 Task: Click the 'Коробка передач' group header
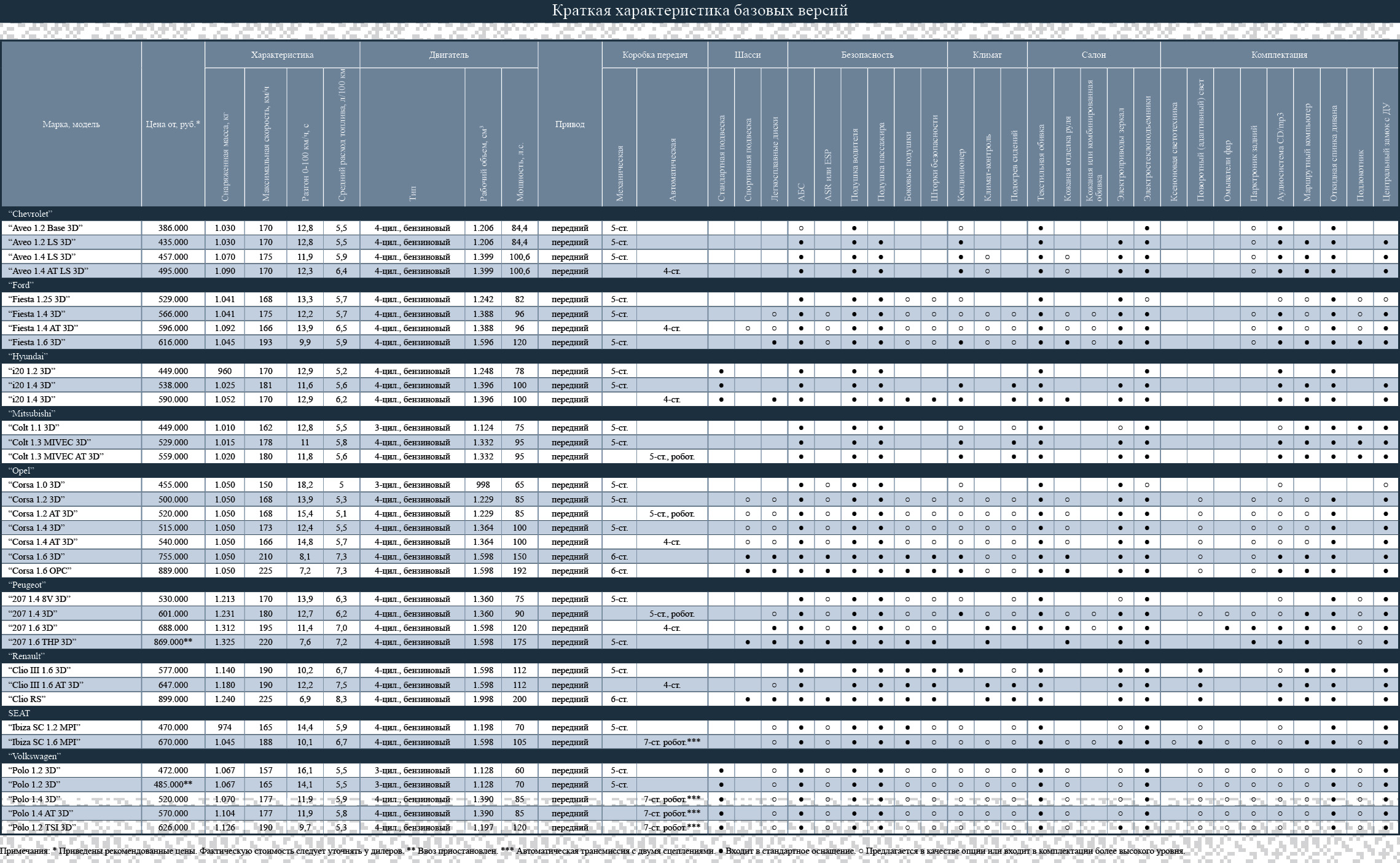click(655, 55)
